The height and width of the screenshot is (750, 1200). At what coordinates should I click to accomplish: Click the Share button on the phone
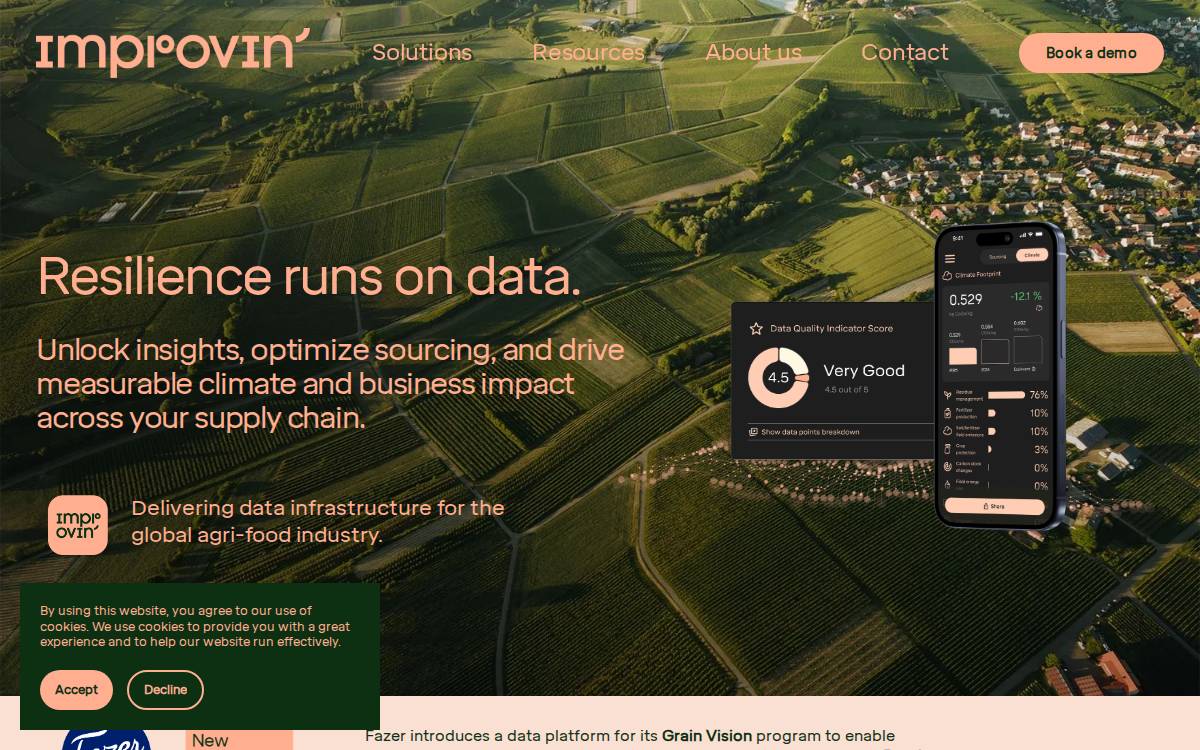tap(994, 506)
